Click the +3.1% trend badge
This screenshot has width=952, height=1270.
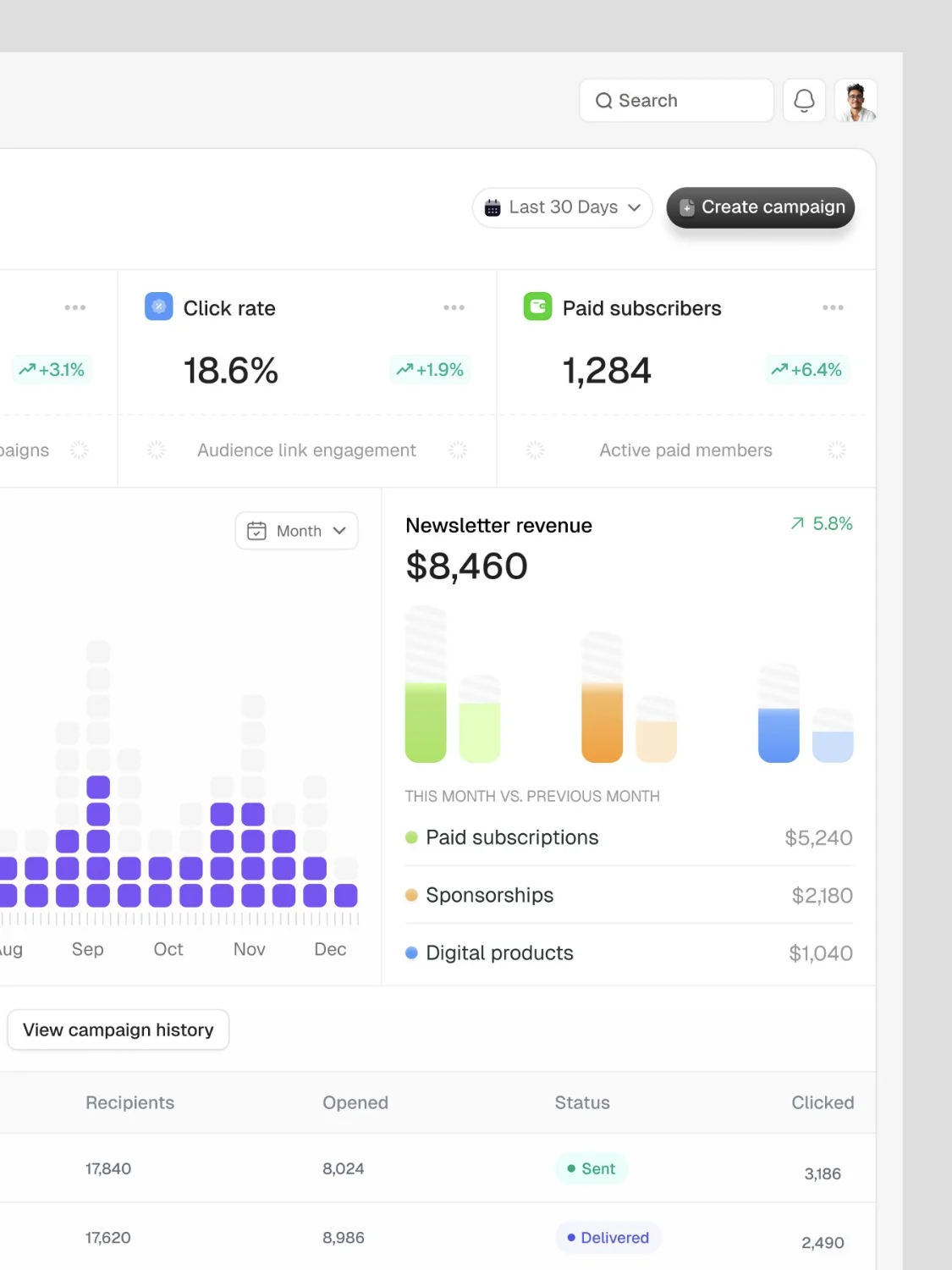pos(52,370)
